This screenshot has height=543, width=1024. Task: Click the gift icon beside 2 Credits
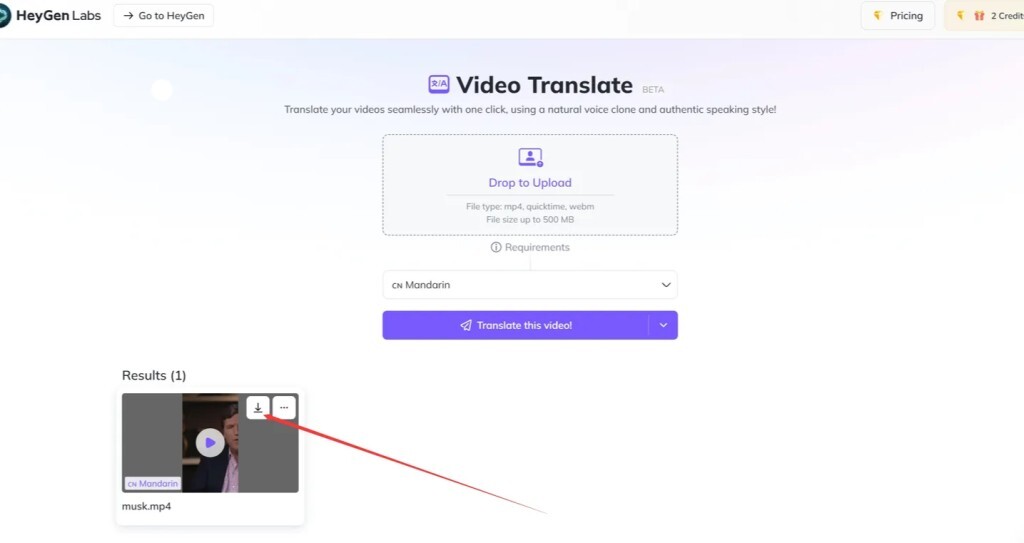pos(979,16)
